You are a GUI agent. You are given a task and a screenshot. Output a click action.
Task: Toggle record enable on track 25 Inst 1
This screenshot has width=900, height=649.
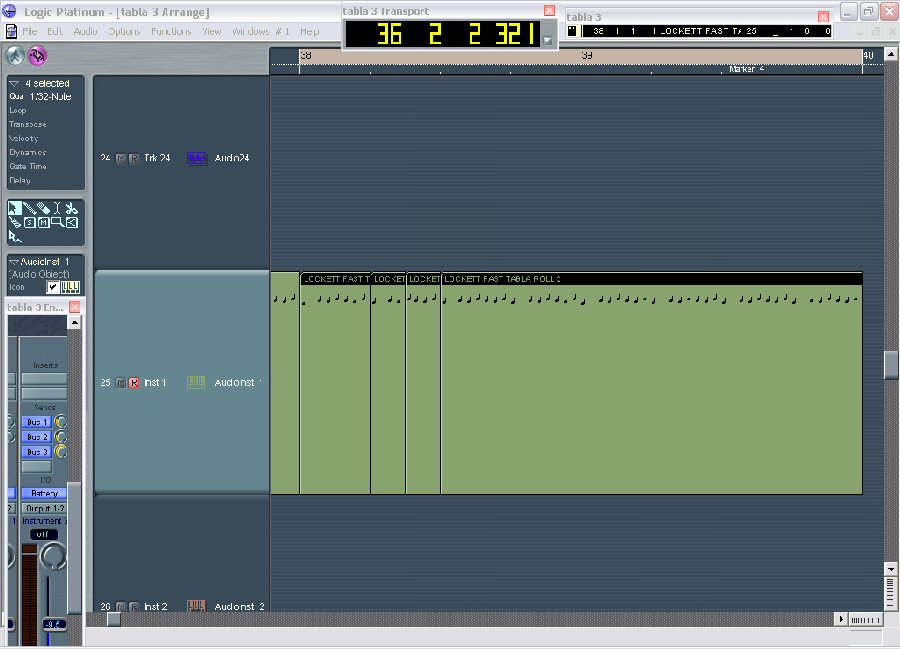(x=134, y=383)
